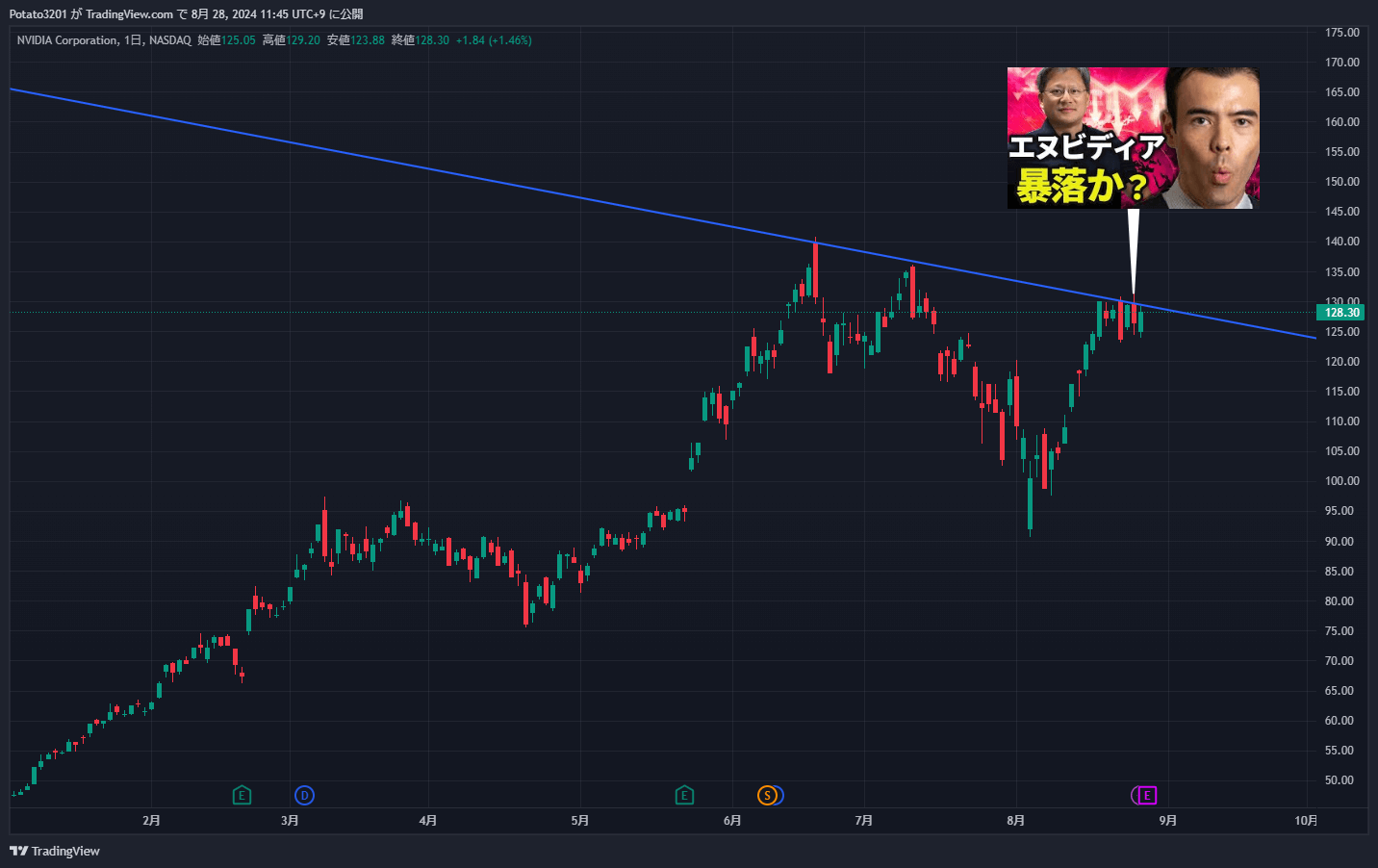Click the TradingView logo at bottom left

[55, 851]
